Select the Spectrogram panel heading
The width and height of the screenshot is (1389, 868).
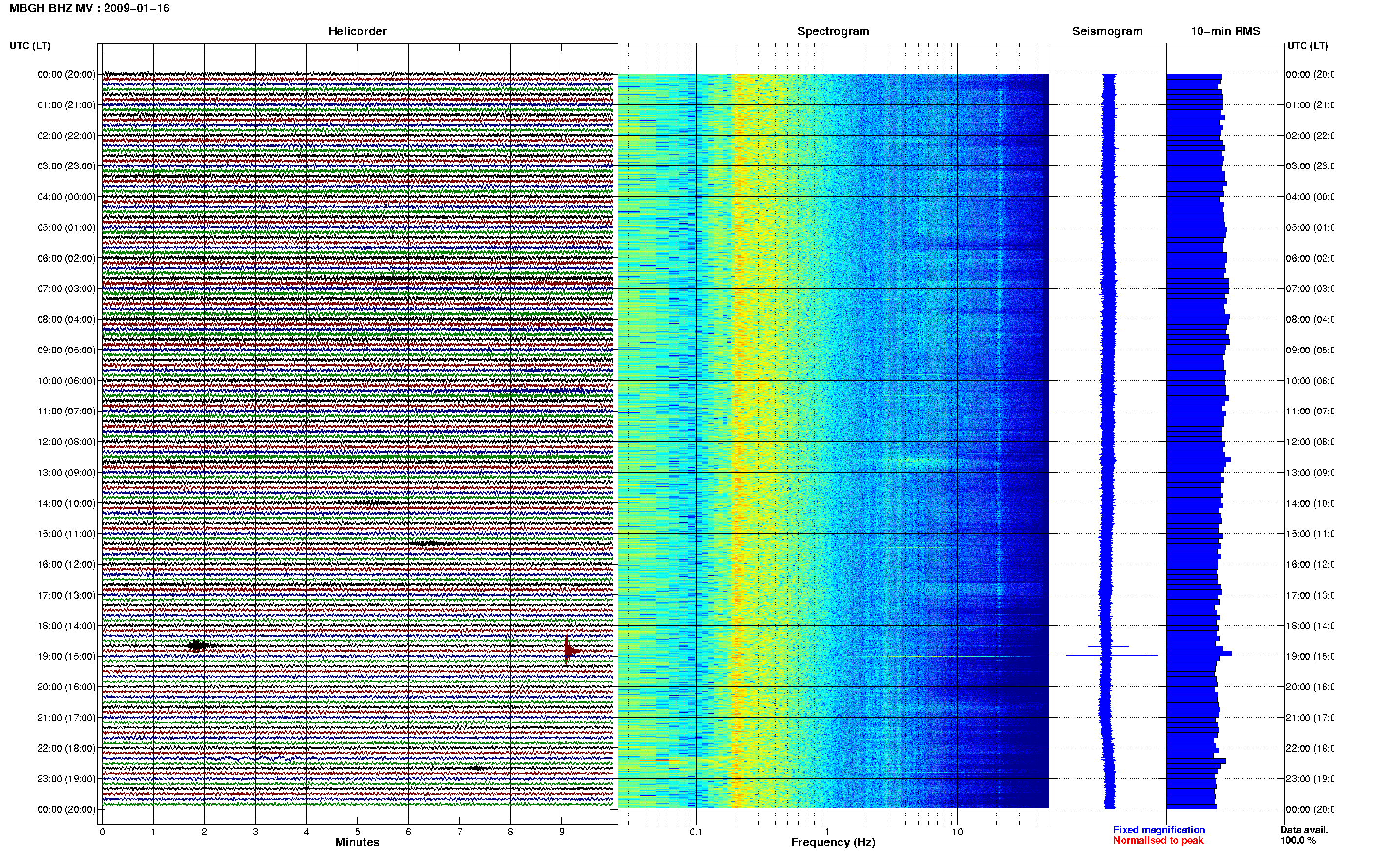coord(833,32)
